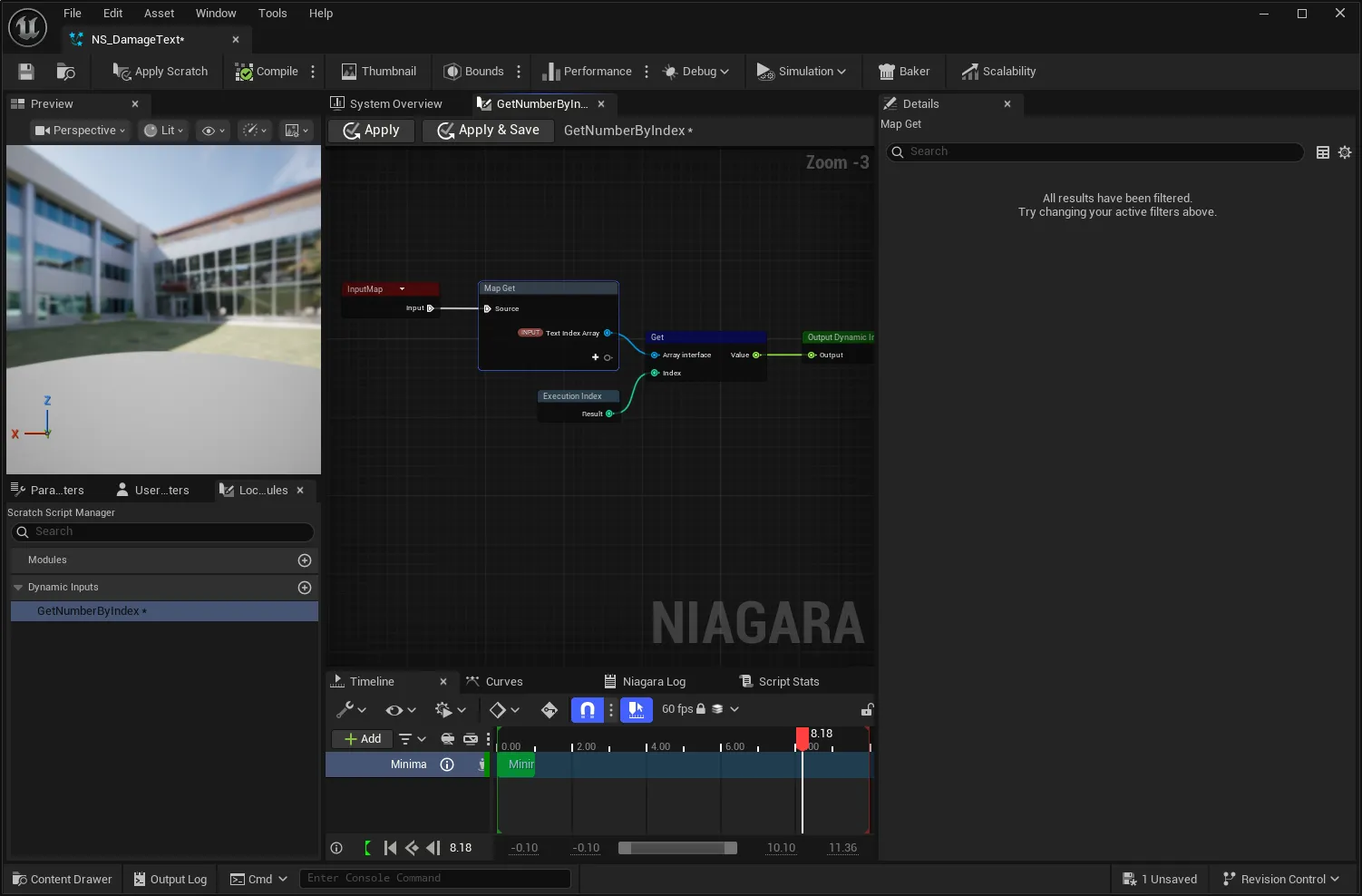Click the timeline horizontal scrollbar
The height and width of the screenshot is (896, 1362).
pos(677,848)
